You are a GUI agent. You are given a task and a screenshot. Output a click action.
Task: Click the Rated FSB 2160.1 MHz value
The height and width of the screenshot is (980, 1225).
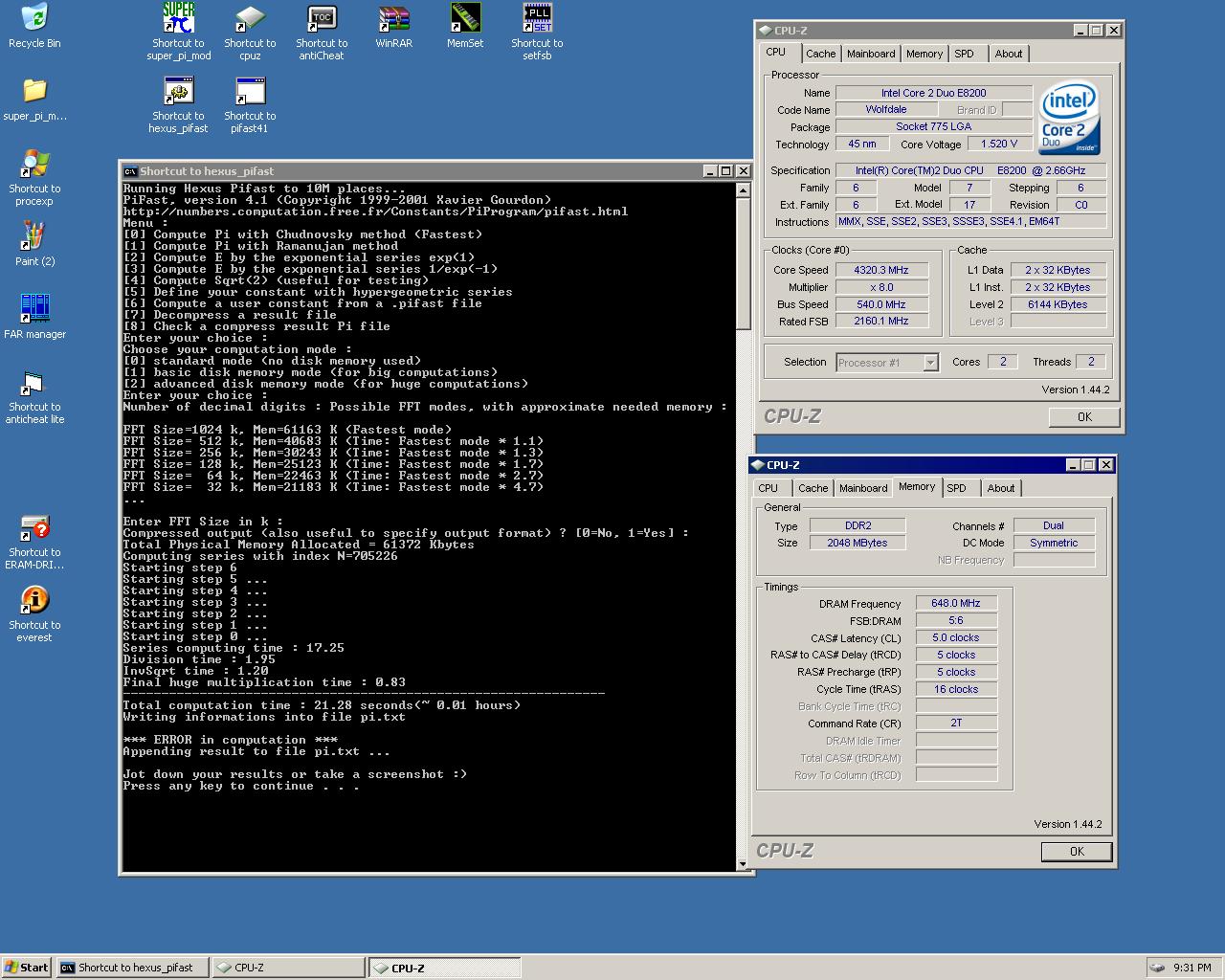[881, 322]
